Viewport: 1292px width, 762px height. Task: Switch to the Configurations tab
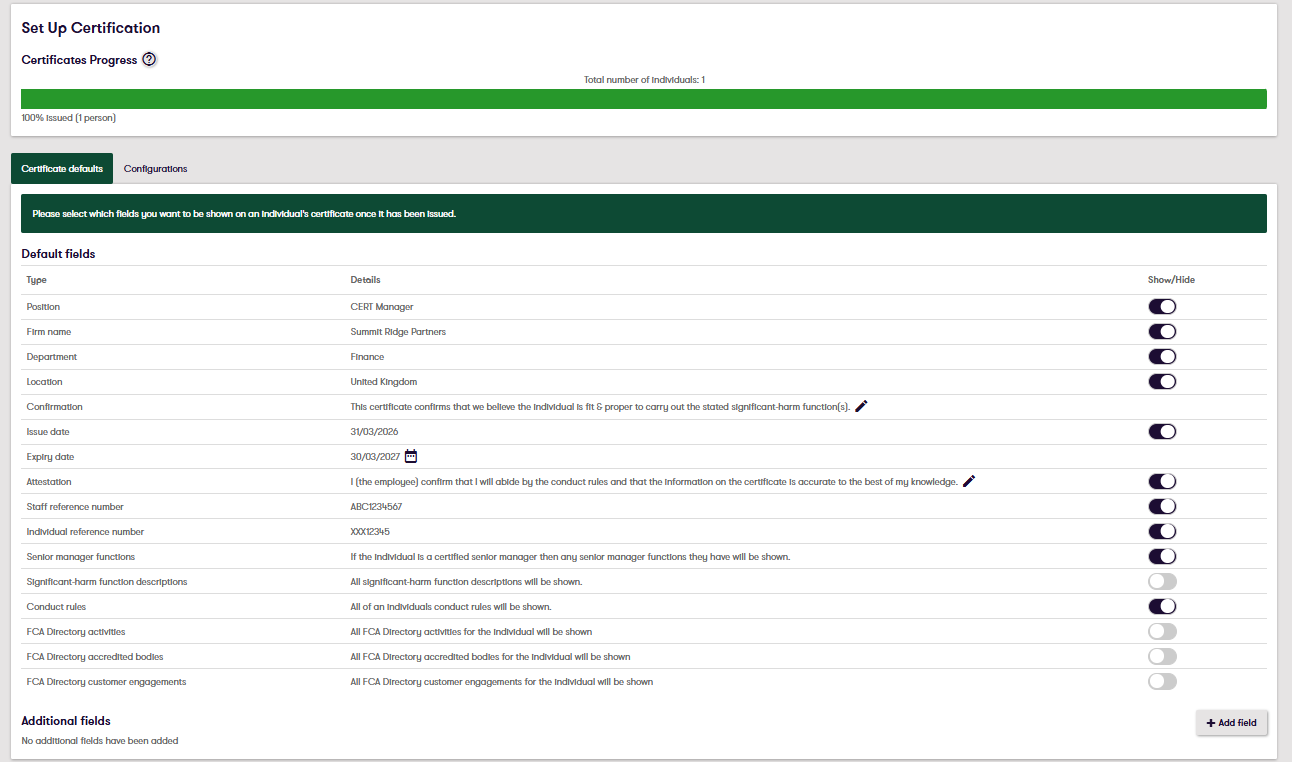[155, 168]
